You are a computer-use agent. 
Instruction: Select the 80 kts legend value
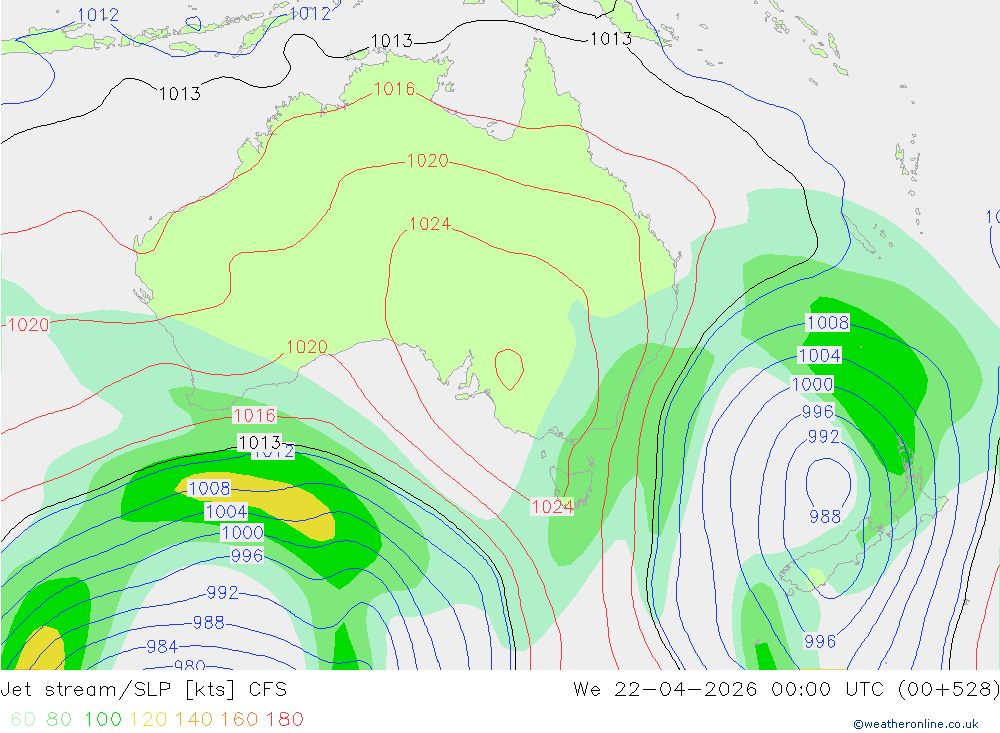tap(59, 719)
